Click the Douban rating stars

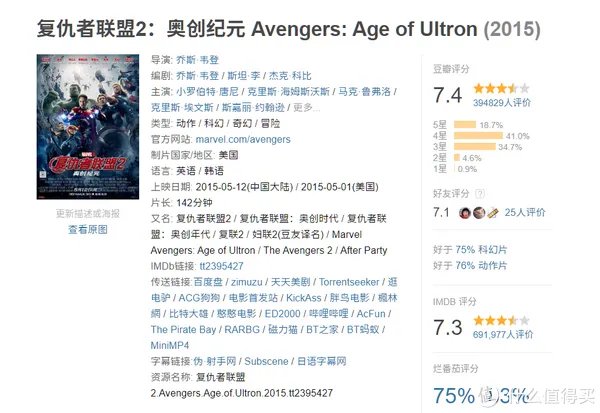495,88
